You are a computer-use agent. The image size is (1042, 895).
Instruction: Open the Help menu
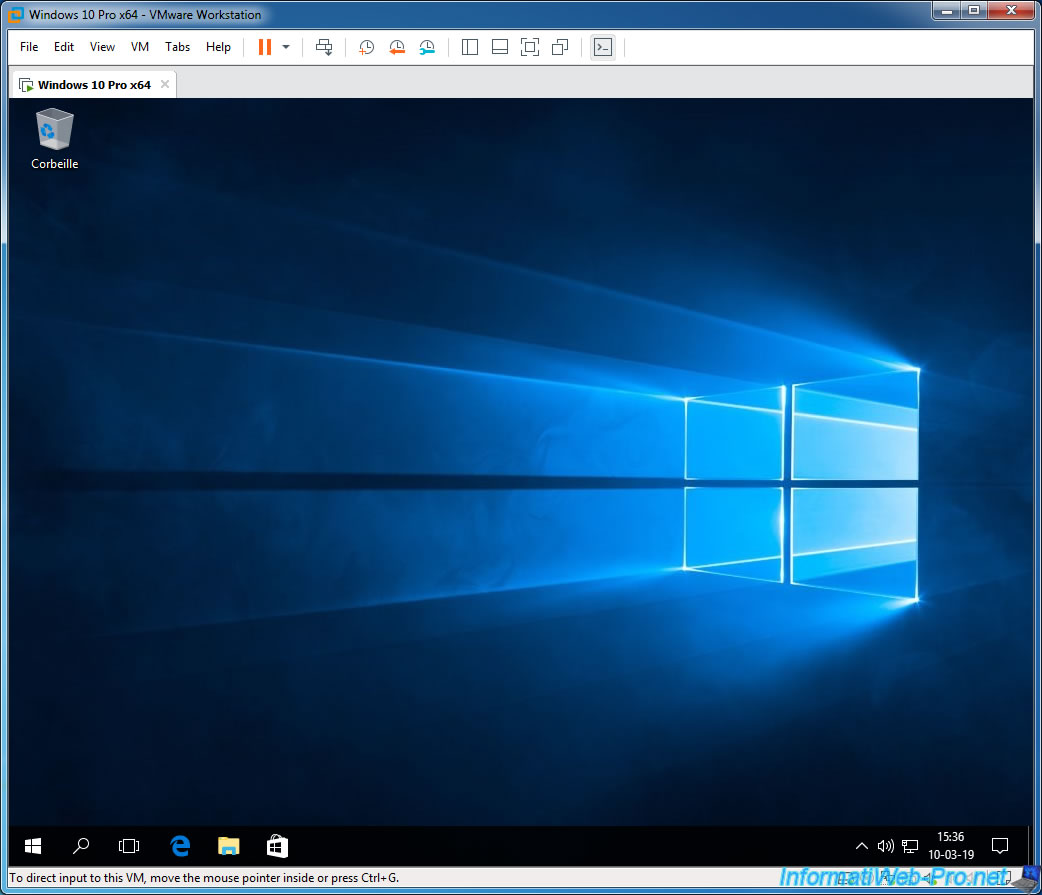tap(218, 47)
